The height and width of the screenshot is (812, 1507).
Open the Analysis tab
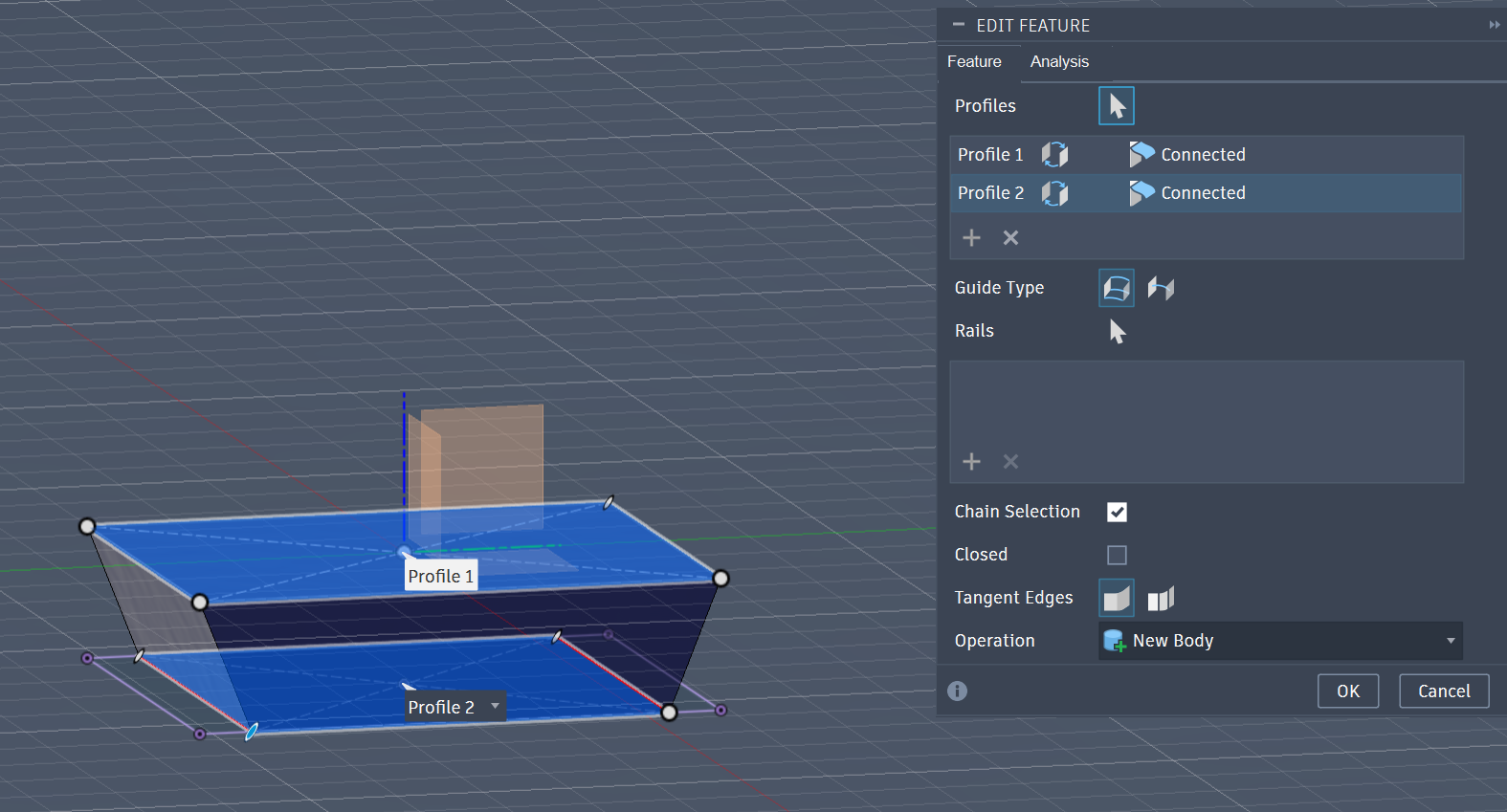click(x=1059, y=61)
